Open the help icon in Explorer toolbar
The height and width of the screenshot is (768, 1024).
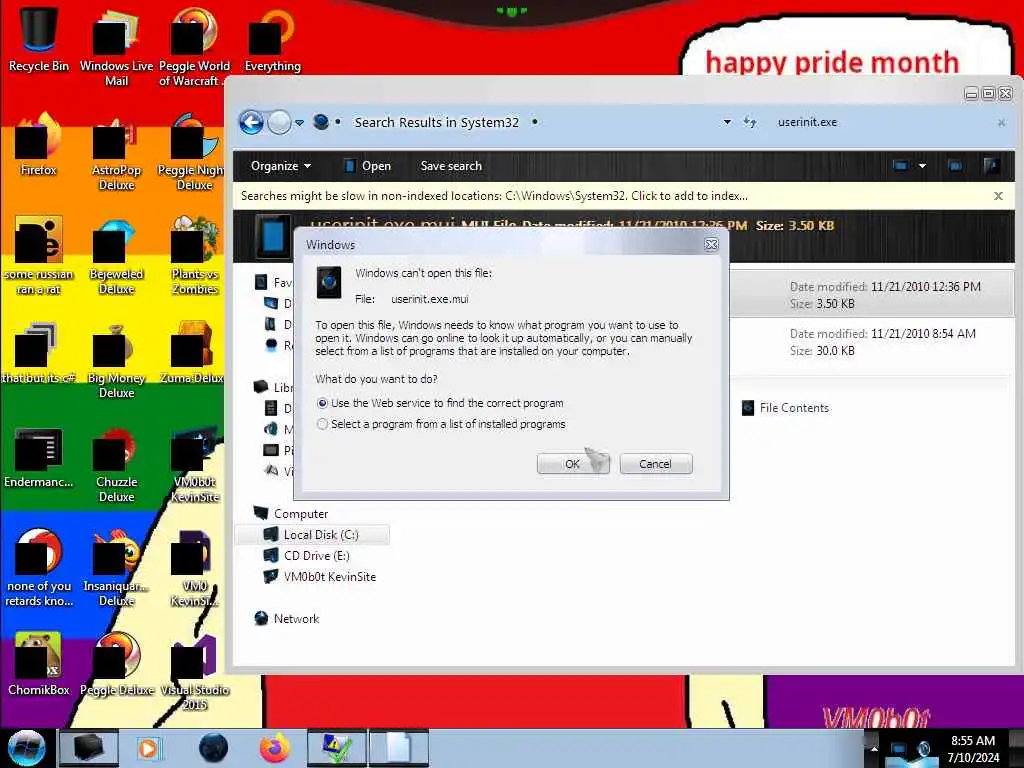click(x=991, y=166)
